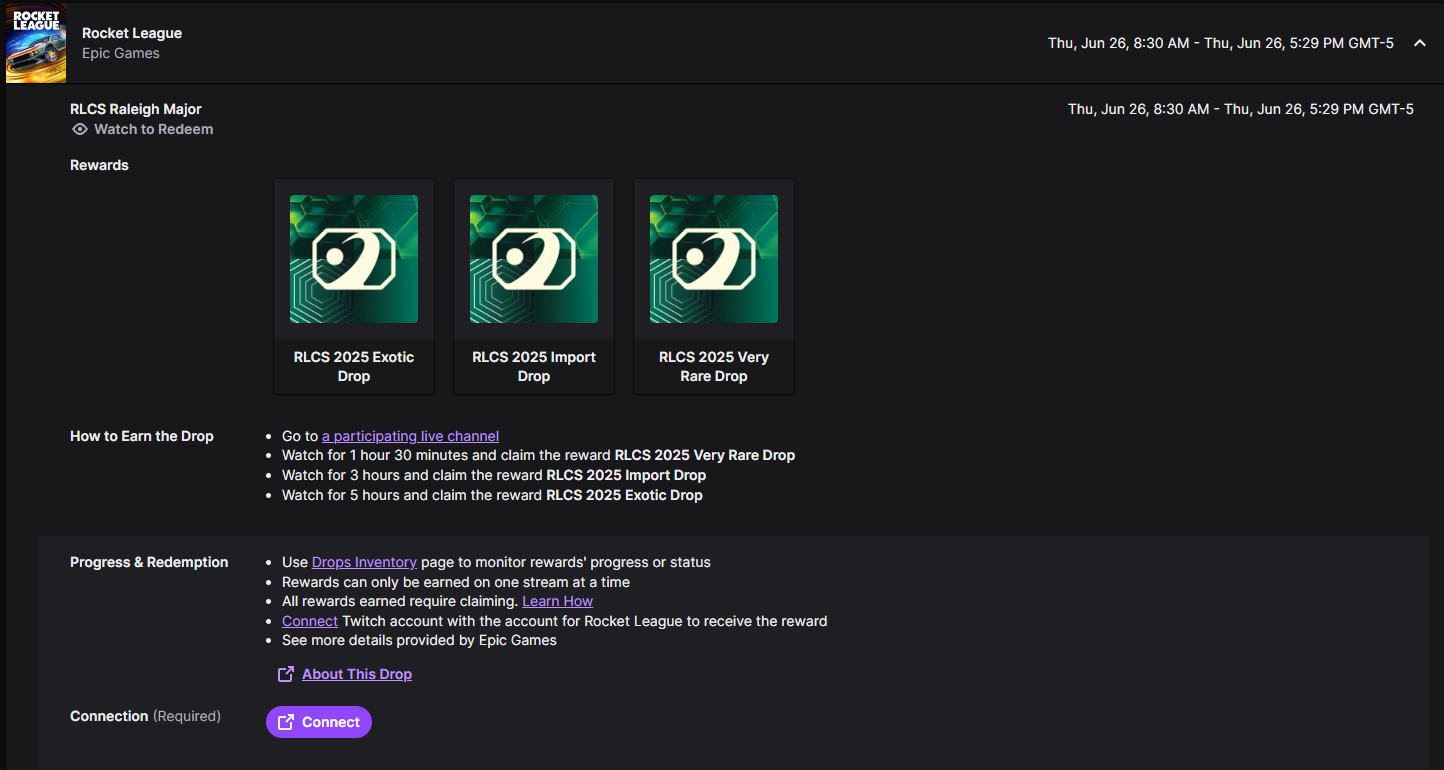The image size is (1444, 770).
Task: Click the purple Connect button
Action: click(x=319, y=722)
